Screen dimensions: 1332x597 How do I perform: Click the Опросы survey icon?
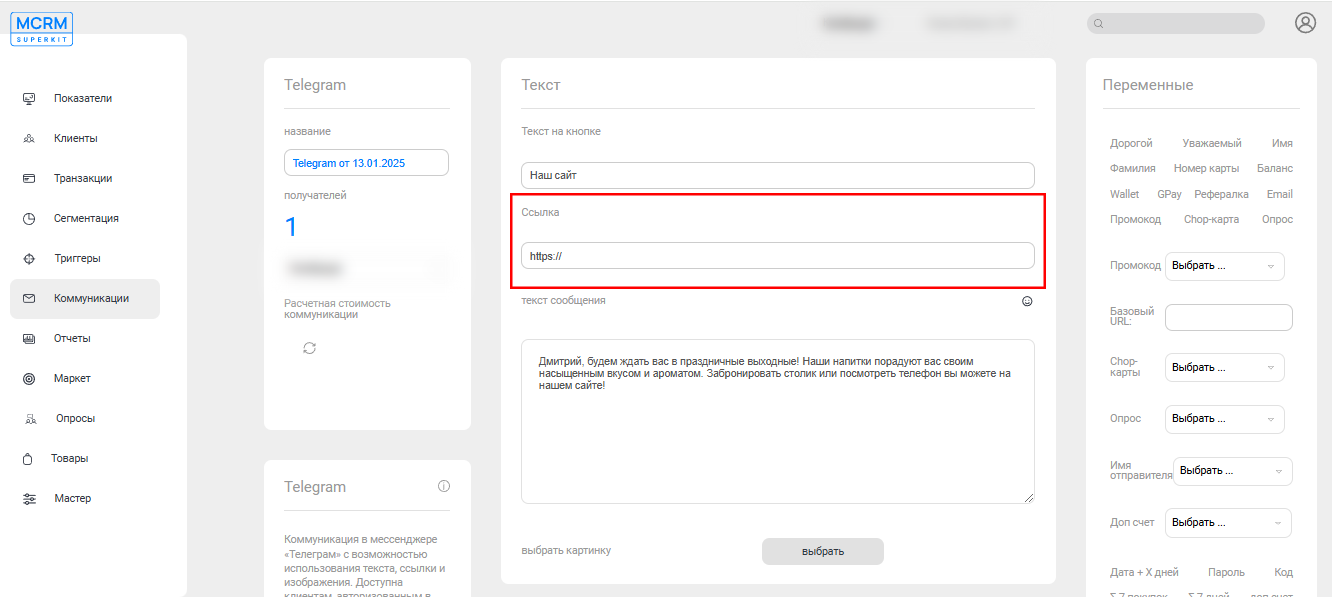point(30,418)
